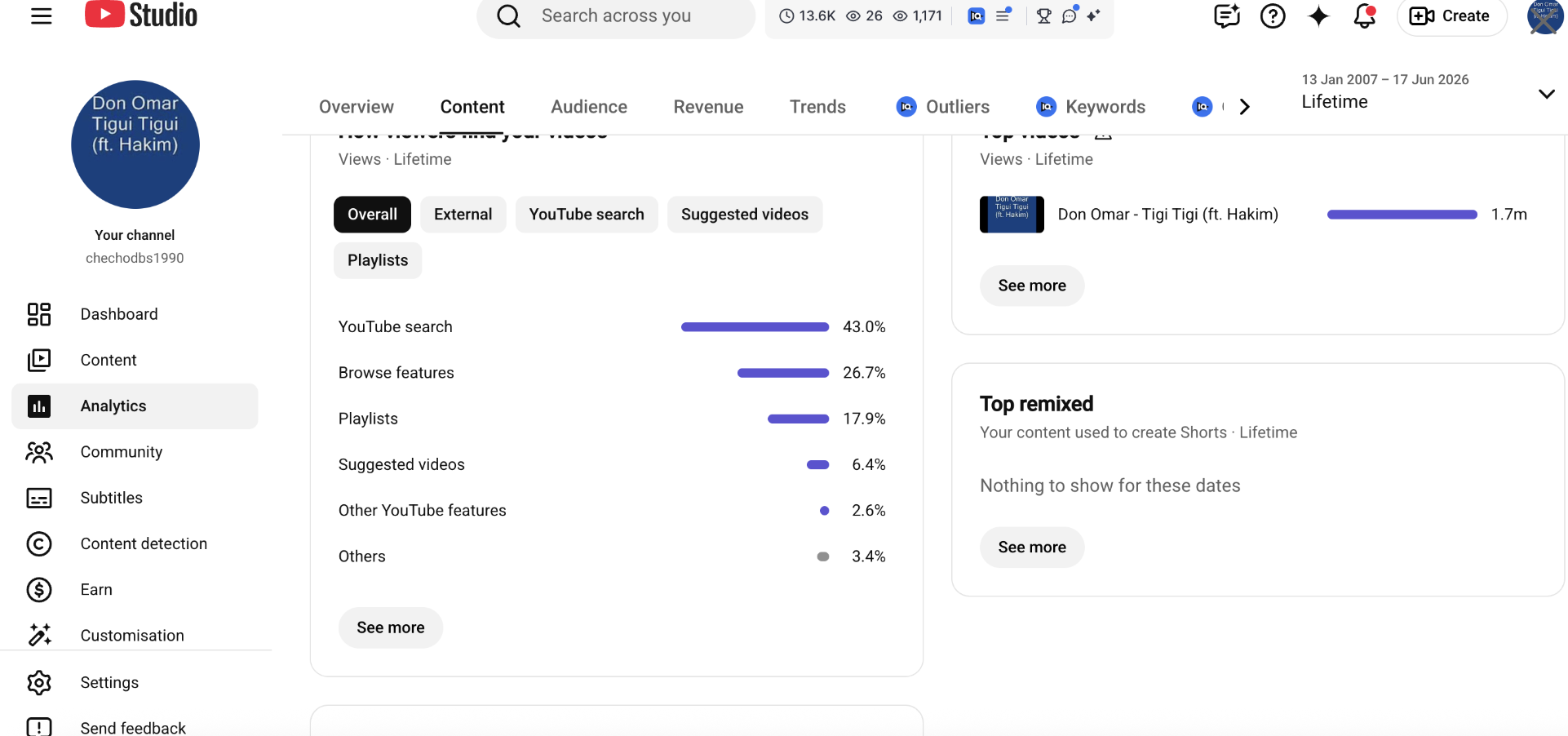Click the search magnifier icon
Viewport: 1568px width, 736px height.
508,16
